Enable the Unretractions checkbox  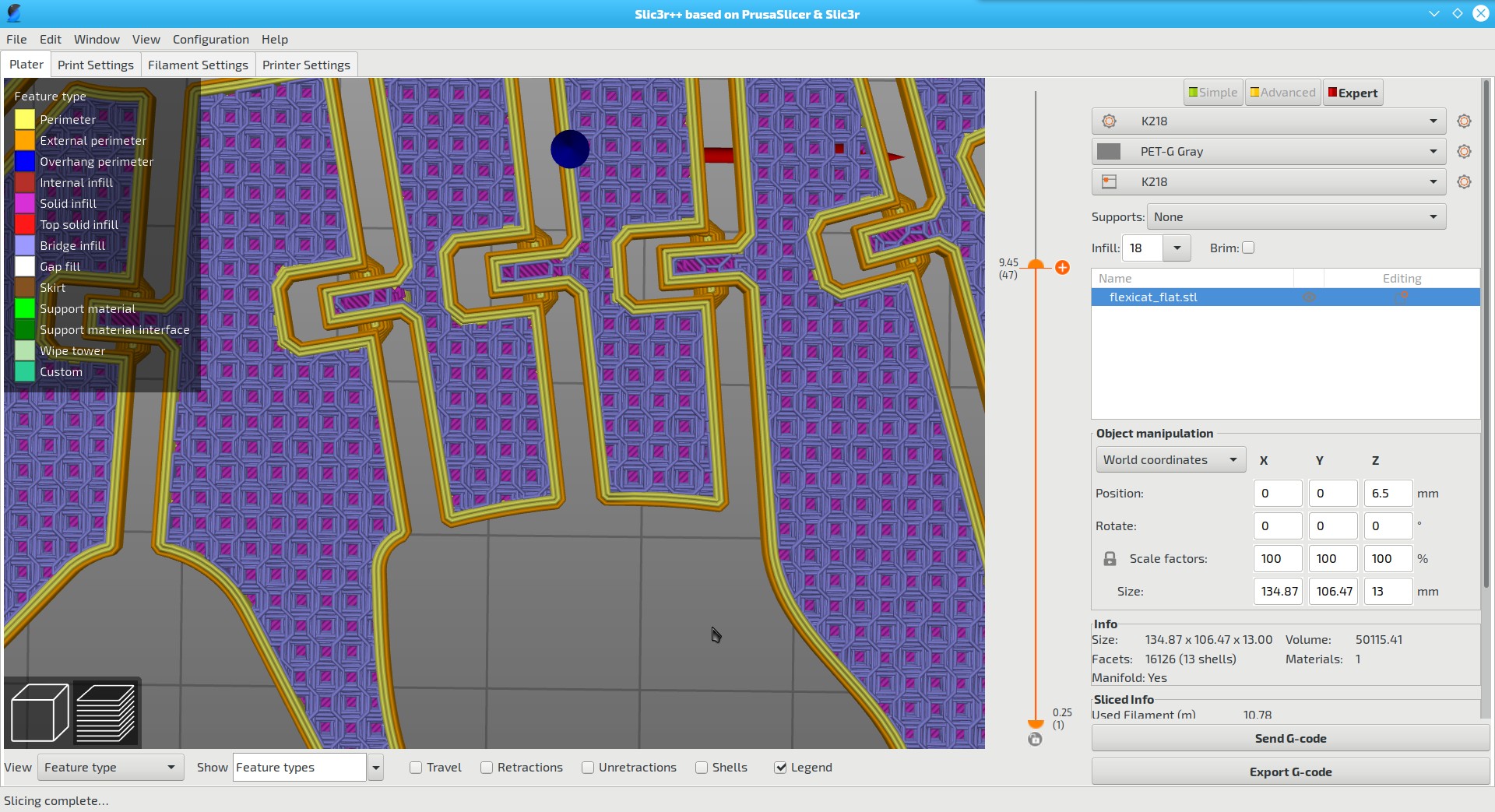[x=588, y=768]
